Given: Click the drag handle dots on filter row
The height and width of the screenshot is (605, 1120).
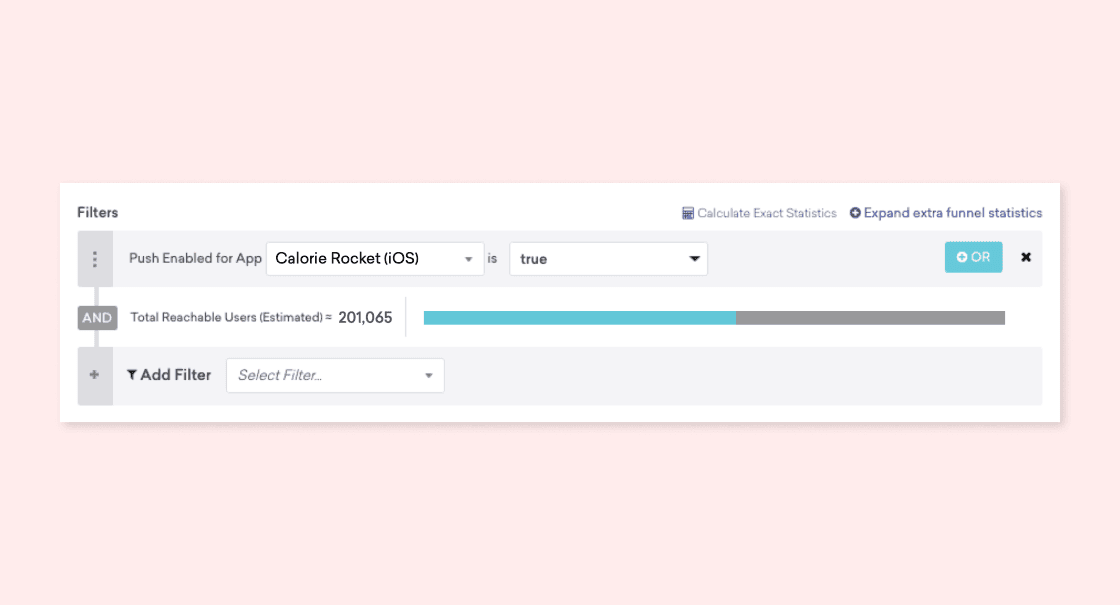Looking at the screenshot, I should click(95, 259).
